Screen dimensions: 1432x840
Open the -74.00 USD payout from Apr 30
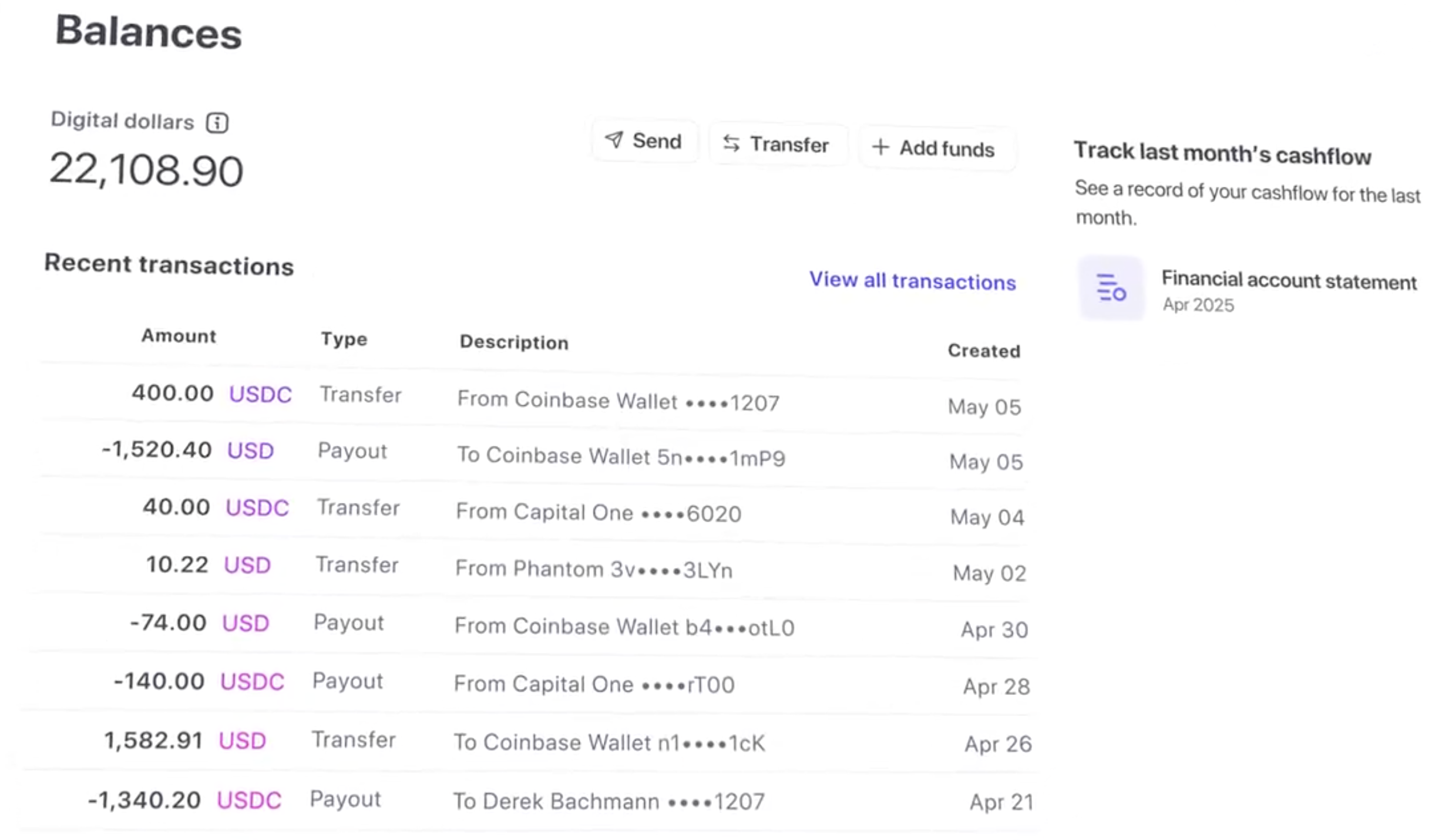(x=624, y=627)
